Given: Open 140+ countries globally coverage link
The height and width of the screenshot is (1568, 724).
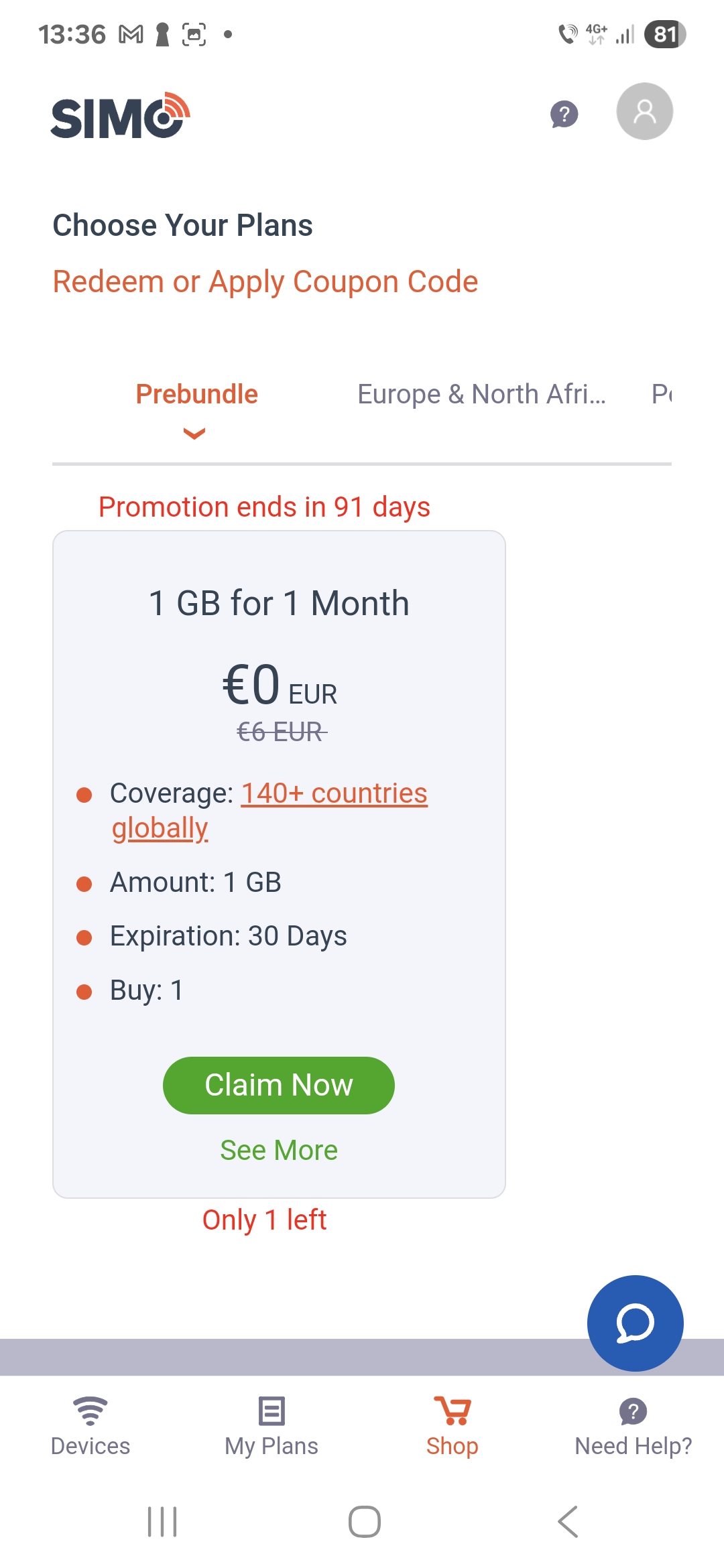Looking at the screenshot, I should click(x=269, y=811).
